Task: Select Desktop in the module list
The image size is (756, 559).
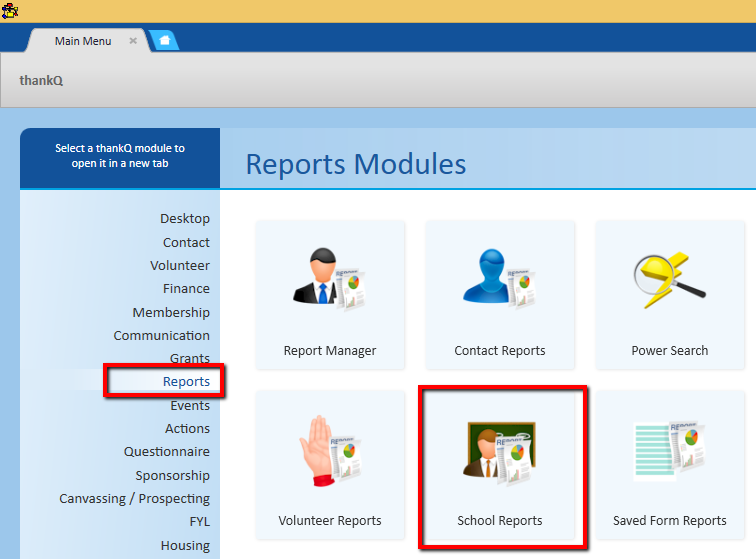Action: click(185, 218)
